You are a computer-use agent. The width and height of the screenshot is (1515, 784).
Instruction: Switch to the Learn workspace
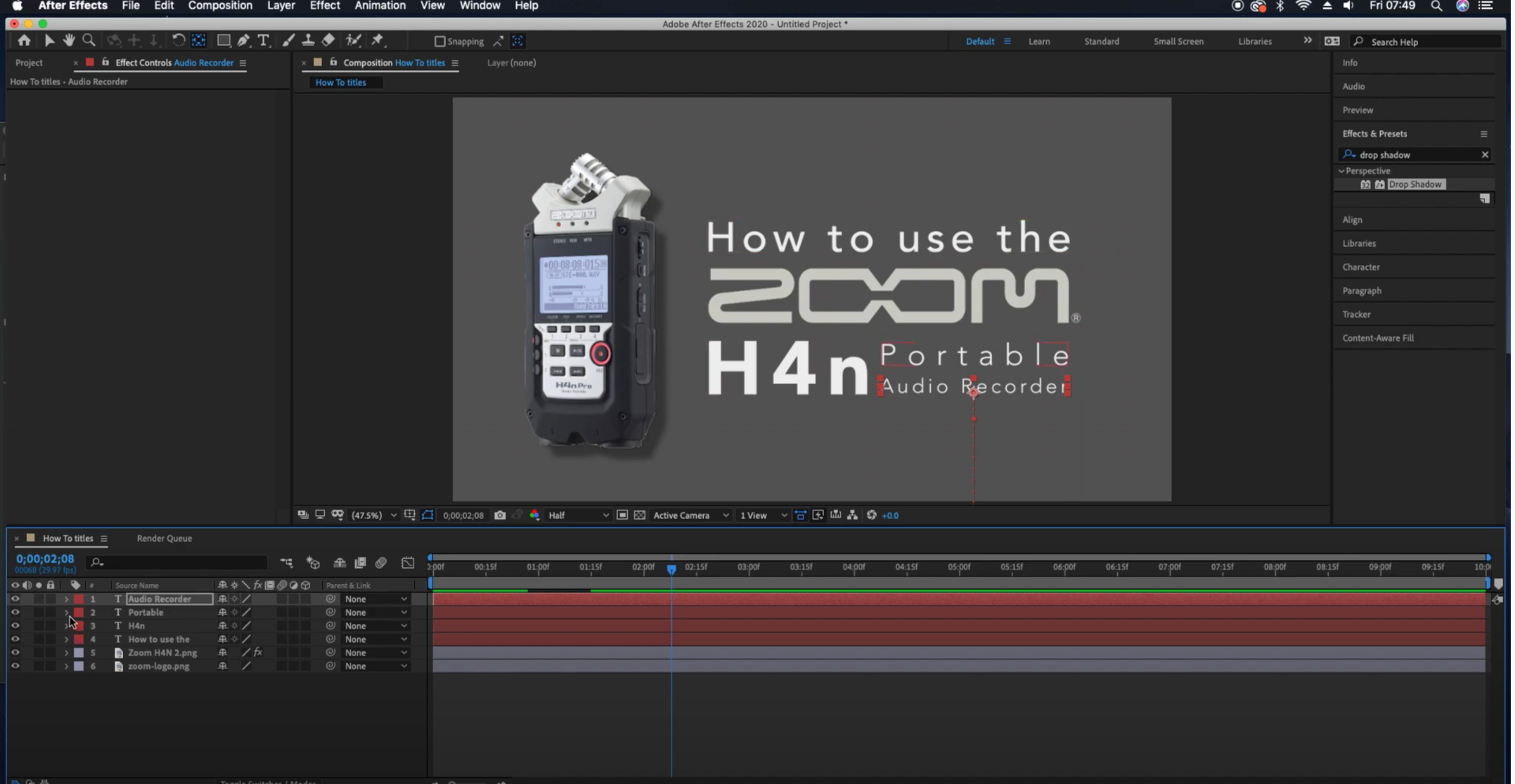coord(1038,42)
